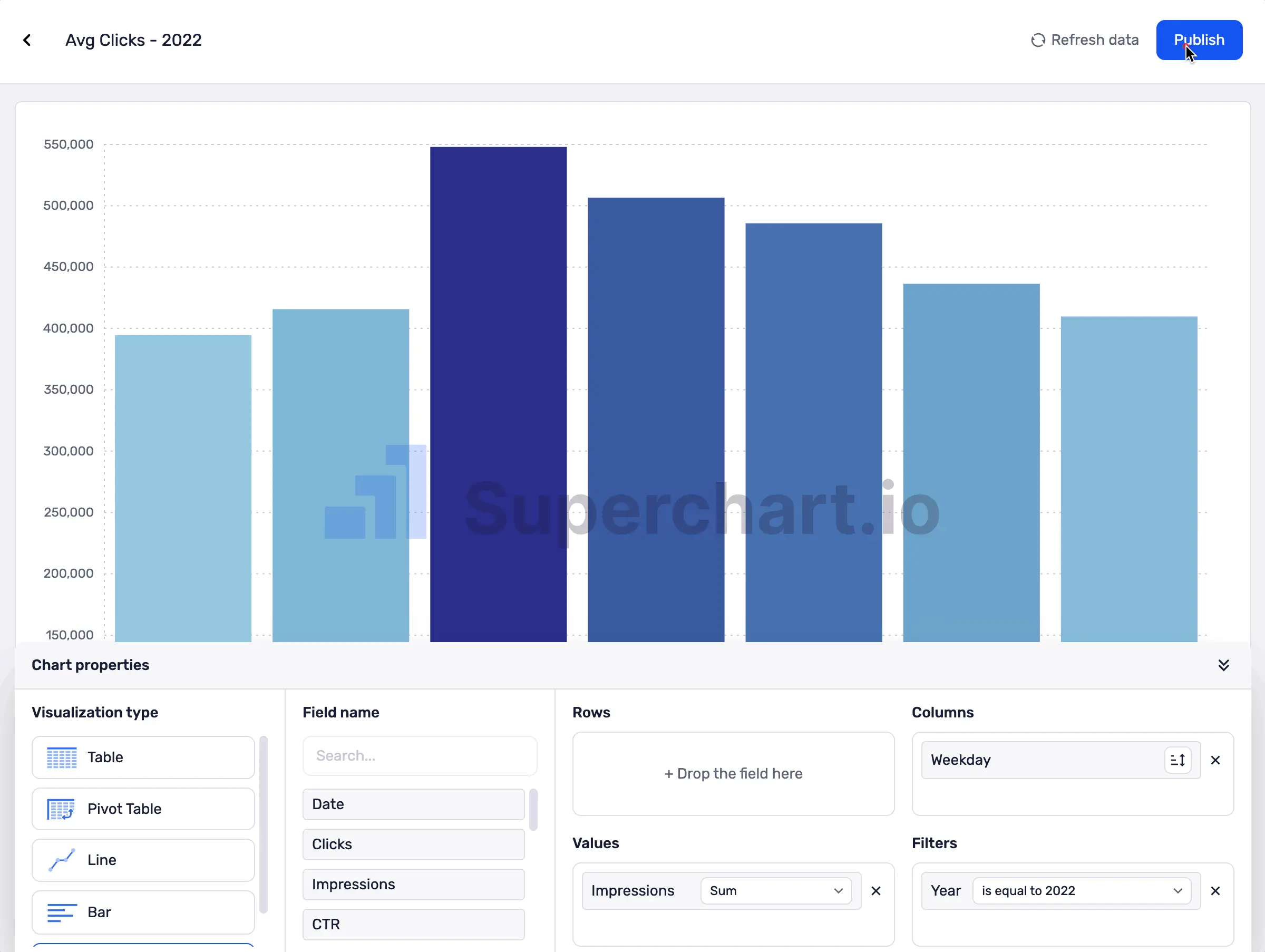Click the Year filter label
This screenshot has height=952, width=1265.
click(x=945, y=891)
